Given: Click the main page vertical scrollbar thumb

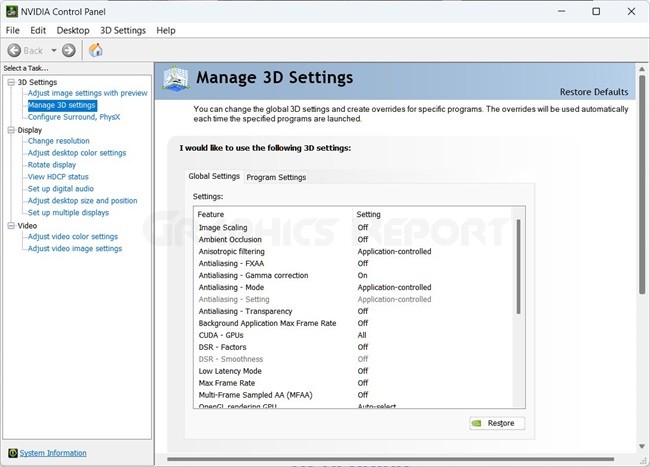Looking at the screenshot, I should tap(642, 184).
